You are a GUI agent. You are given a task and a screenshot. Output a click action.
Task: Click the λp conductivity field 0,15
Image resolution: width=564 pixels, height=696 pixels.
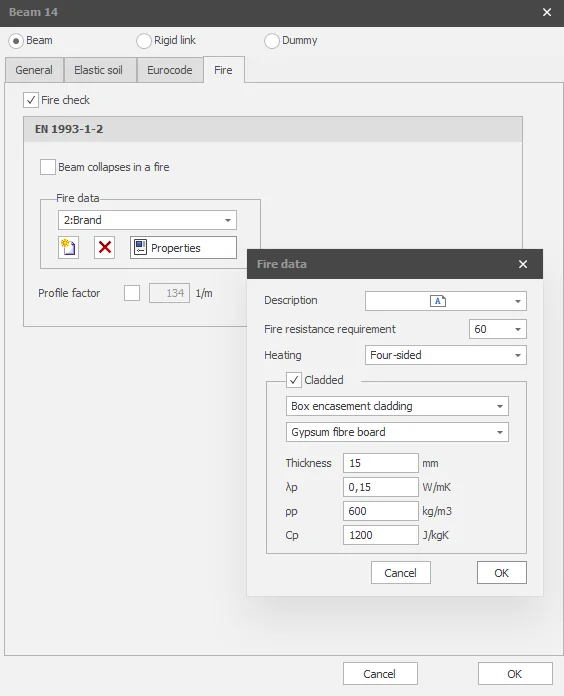[x=381, y=487]
